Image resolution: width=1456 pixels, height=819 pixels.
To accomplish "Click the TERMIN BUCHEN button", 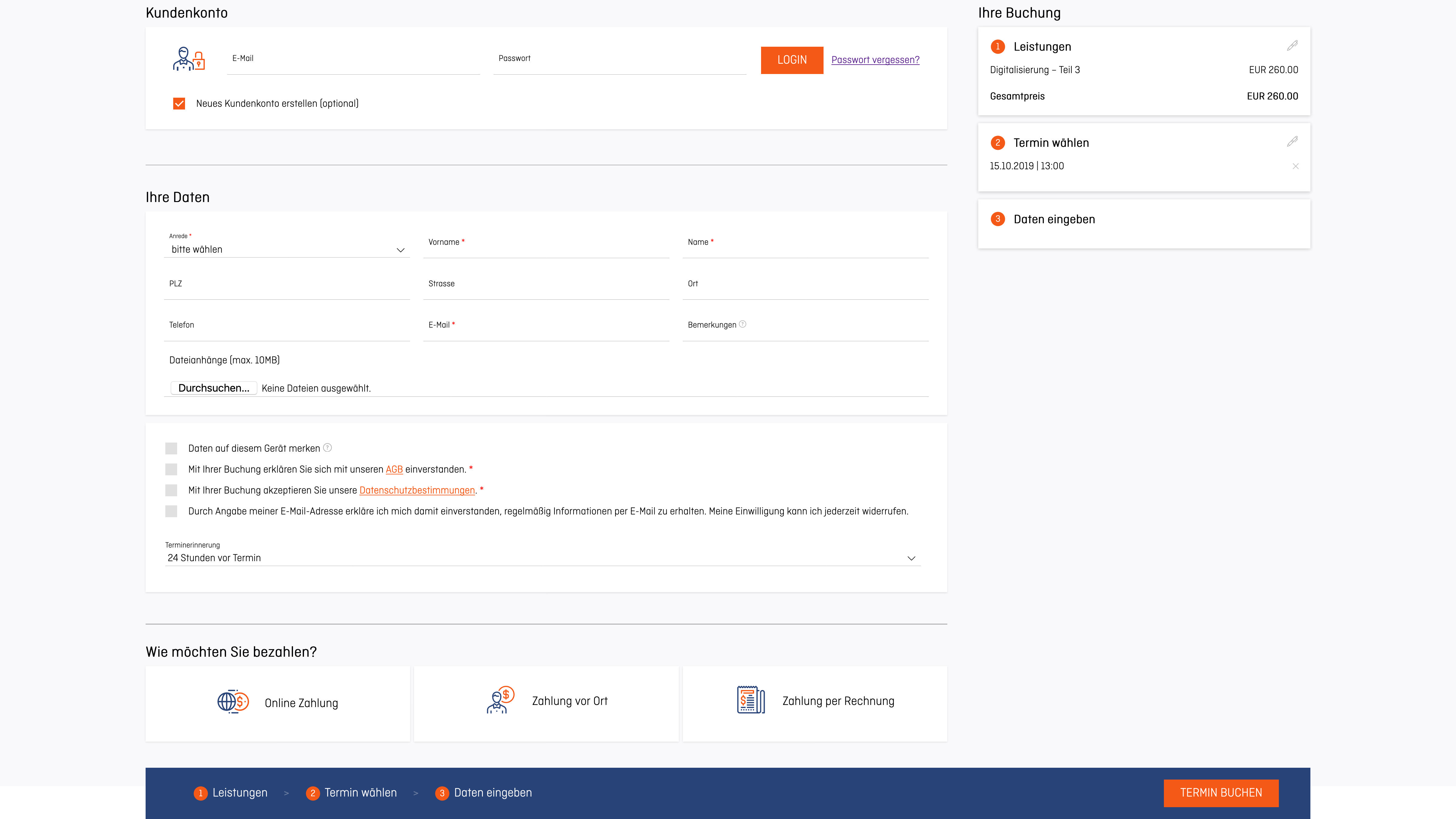I will click(1221, 793).
